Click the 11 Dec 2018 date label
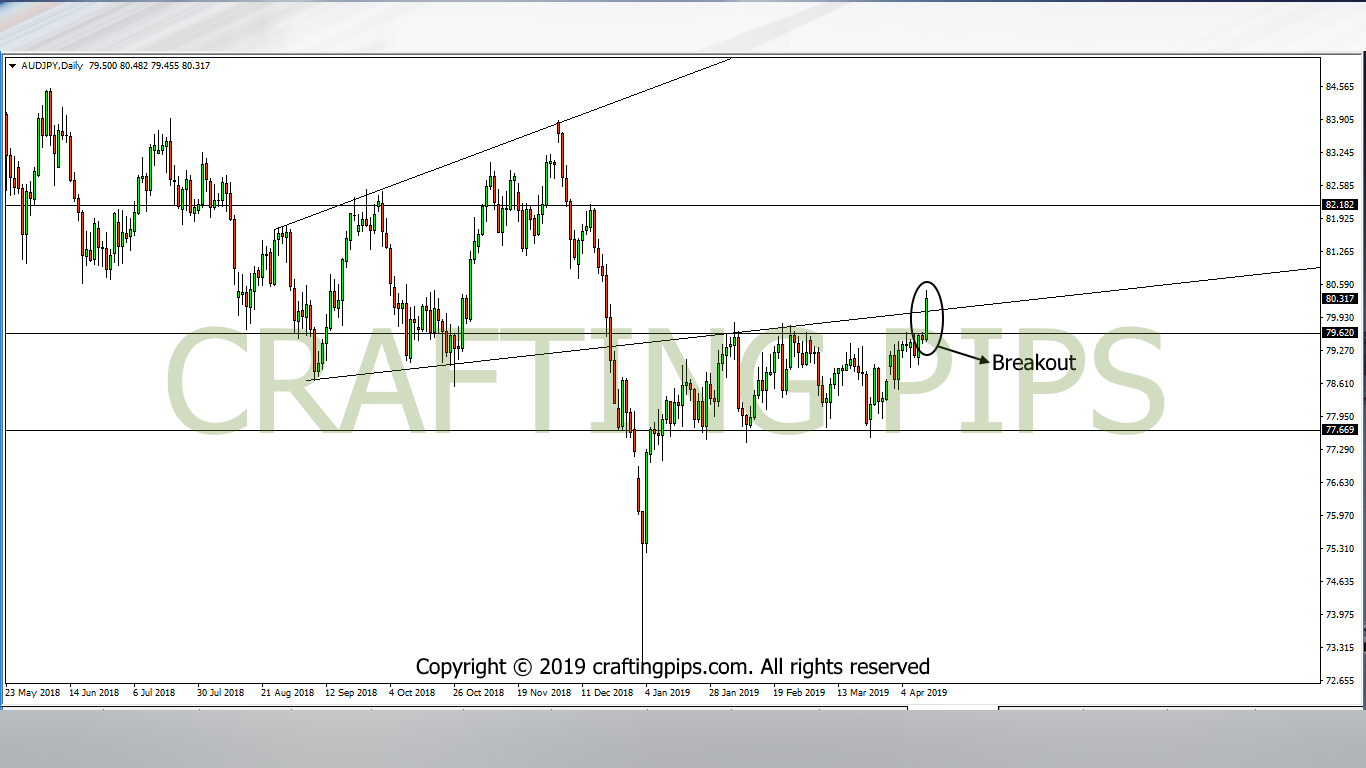1366x768 pixels. click(607, 692)
